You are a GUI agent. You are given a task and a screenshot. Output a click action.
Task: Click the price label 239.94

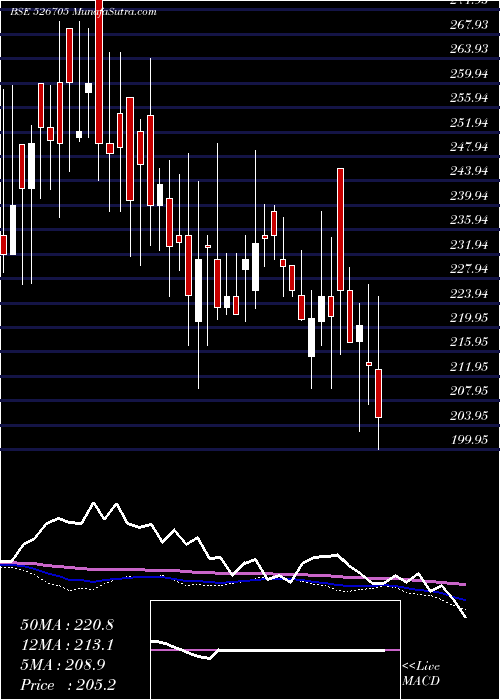click(469, 196)
